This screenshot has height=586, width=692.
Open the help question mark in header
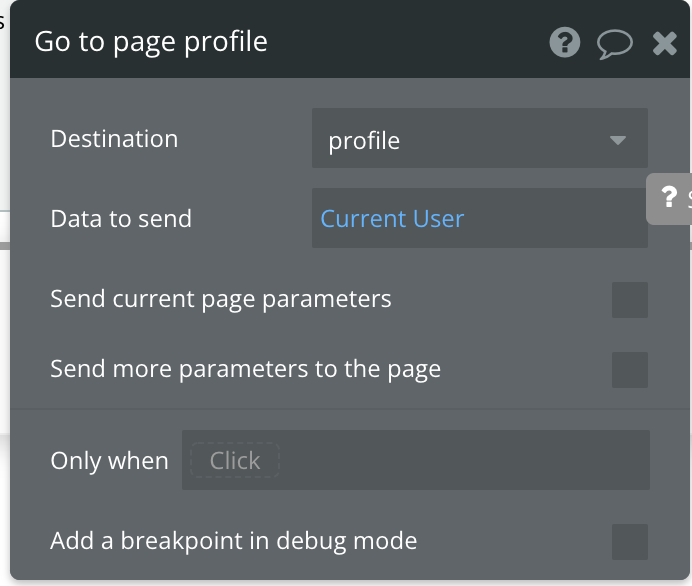point(565,43)
